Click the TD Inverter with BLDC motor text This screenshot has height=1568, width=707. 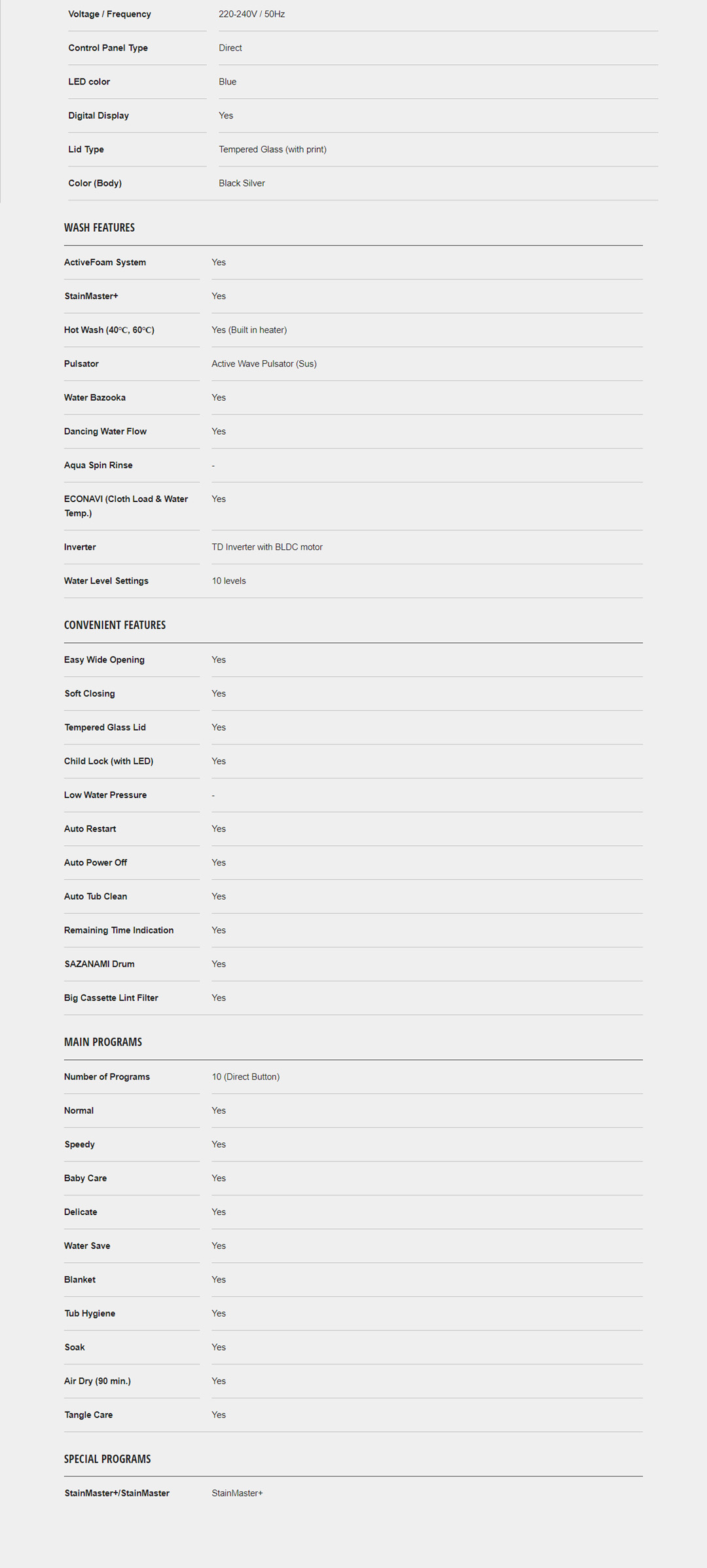[x=267, y=547]
